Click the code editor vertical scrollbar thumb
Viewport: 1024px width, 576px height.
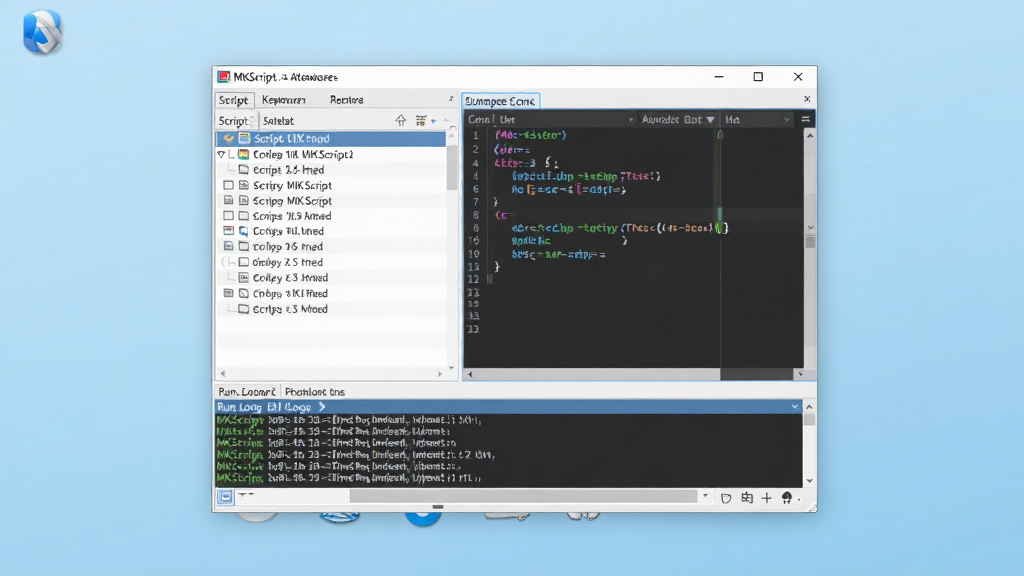coord(810,242)
